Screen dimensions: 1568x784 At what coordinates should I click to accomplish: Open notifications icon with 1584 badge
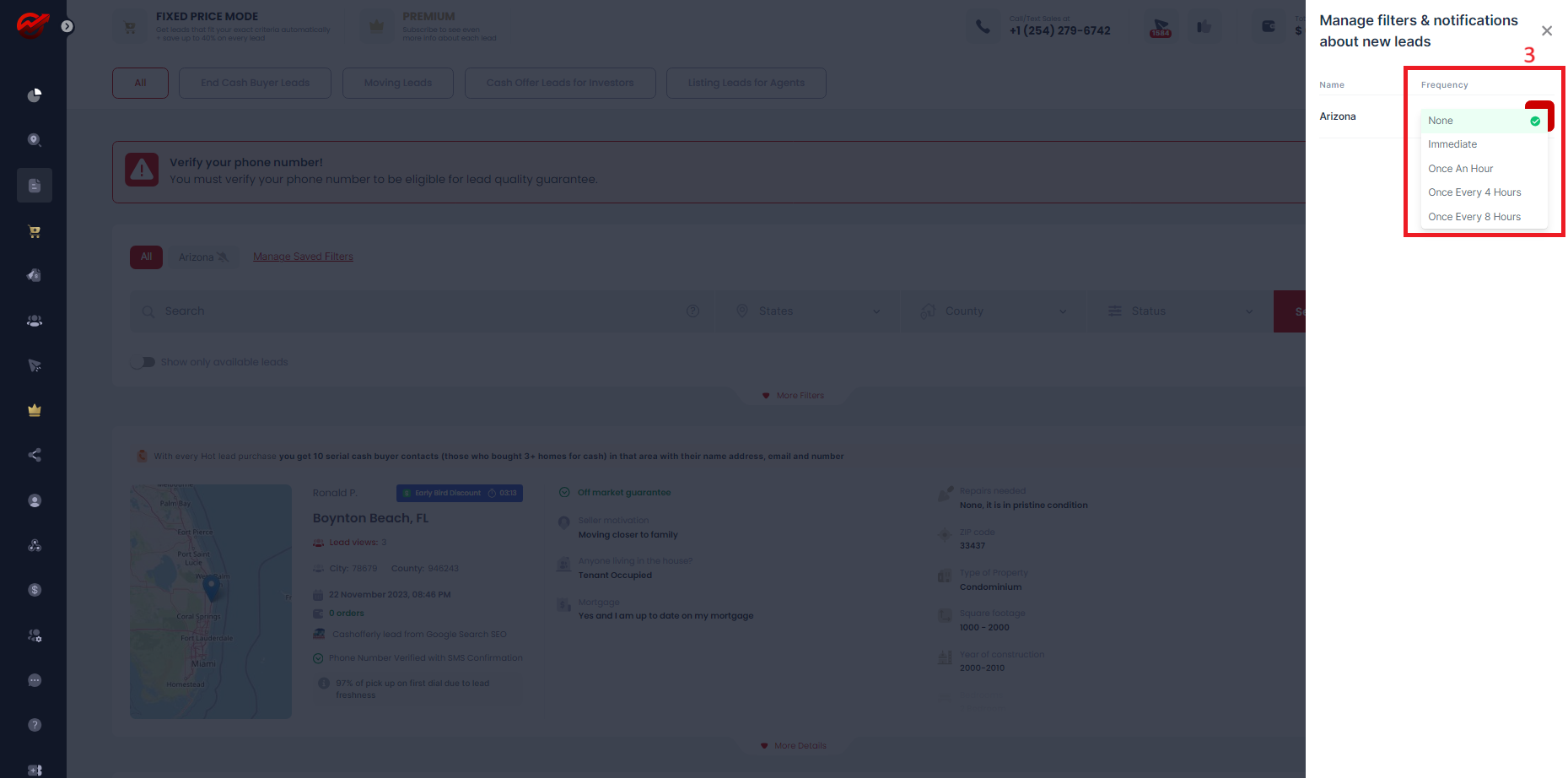coord(1161,28)
